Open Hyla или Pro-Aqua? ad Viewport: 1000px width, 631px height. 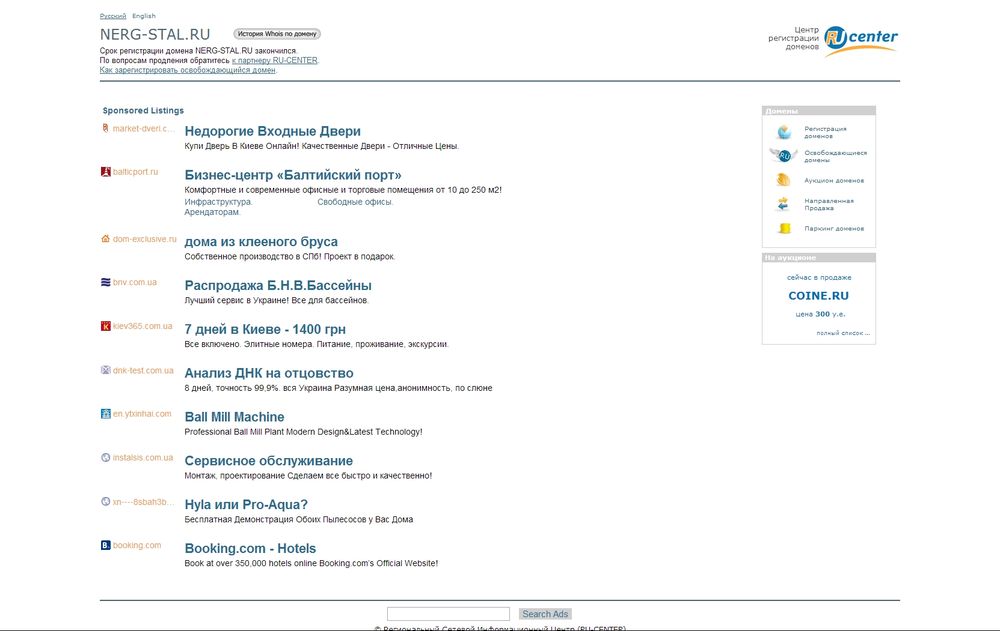click(246, 505)
